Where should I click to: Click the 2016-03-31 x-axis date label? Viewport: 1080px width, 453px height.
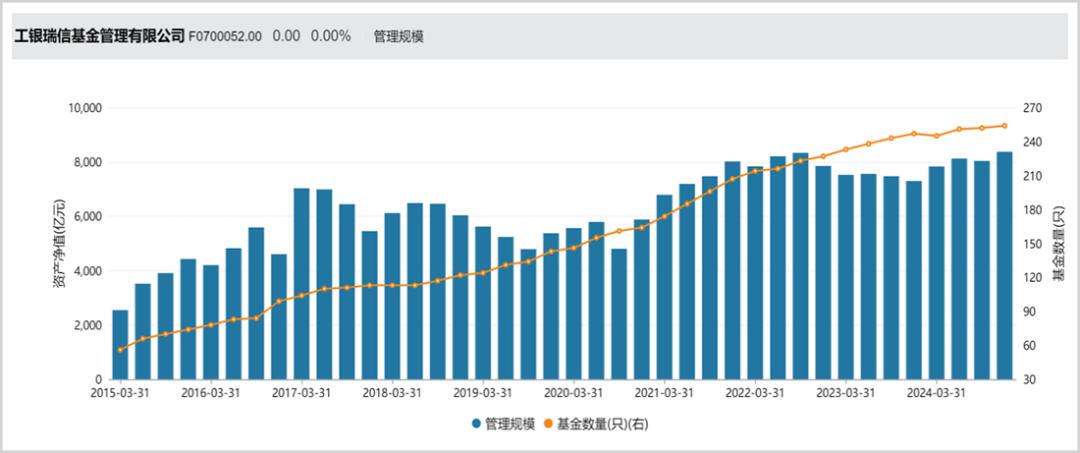click(x=211, y=394)
